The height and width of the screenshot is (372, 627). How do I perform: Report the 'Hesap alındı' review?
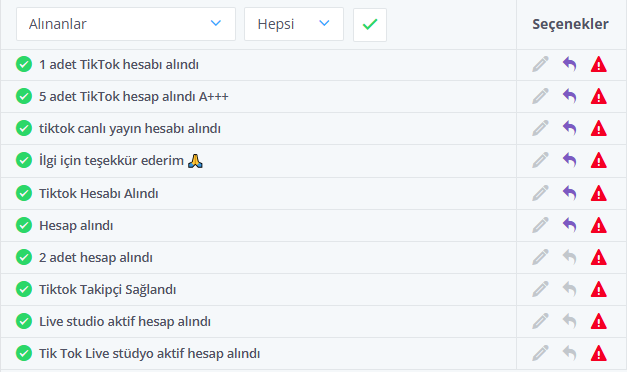[x=599, y=225]
